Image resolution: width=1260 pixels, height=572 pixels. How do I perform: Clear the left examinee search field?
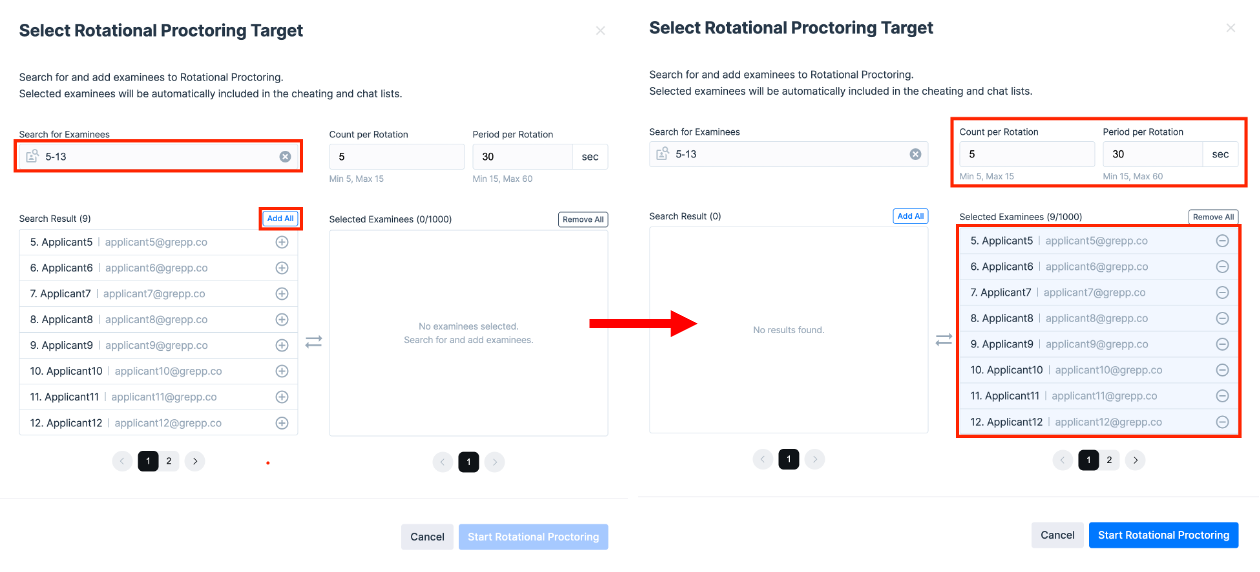[x=285, y=156]
